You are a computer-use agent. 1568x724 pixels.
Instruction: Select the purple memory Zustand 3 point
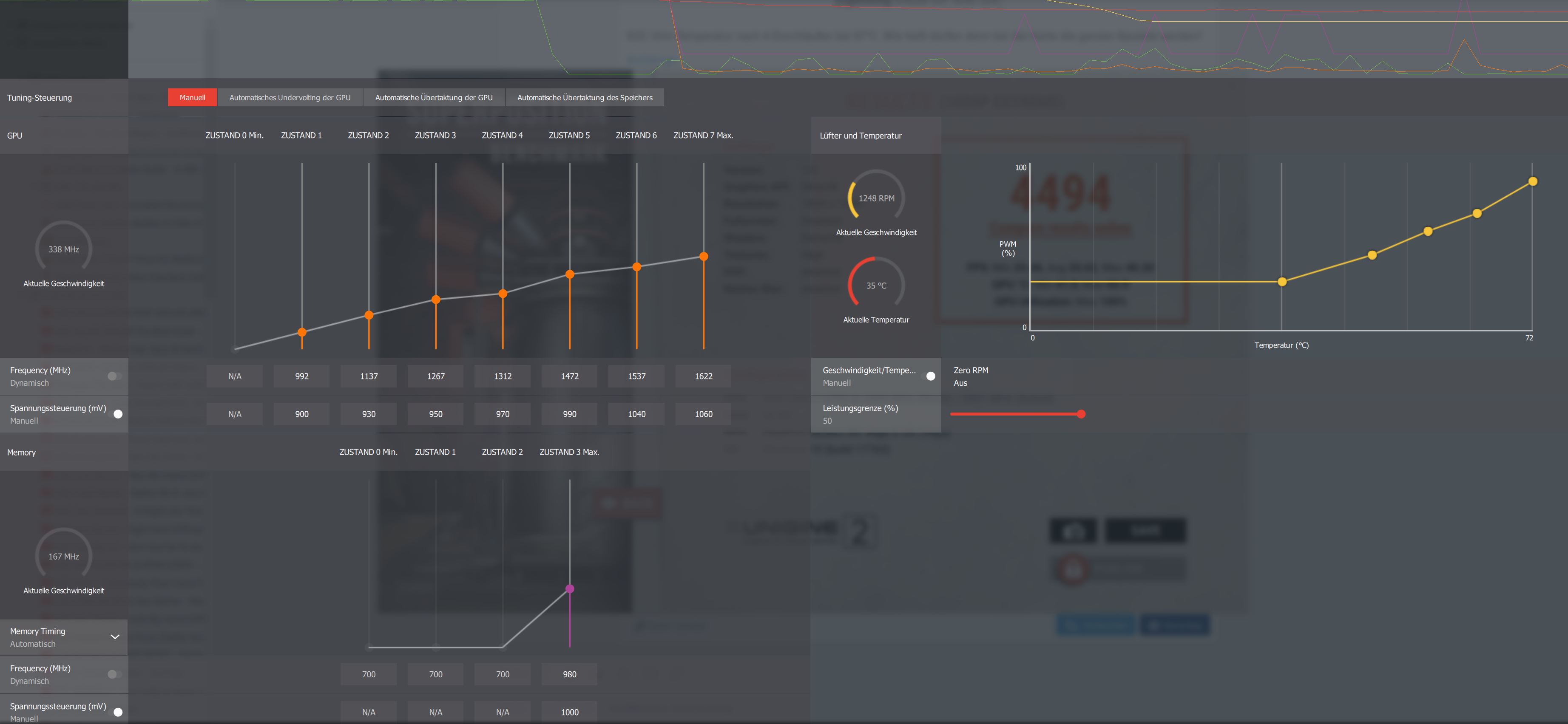coord(569,588)
